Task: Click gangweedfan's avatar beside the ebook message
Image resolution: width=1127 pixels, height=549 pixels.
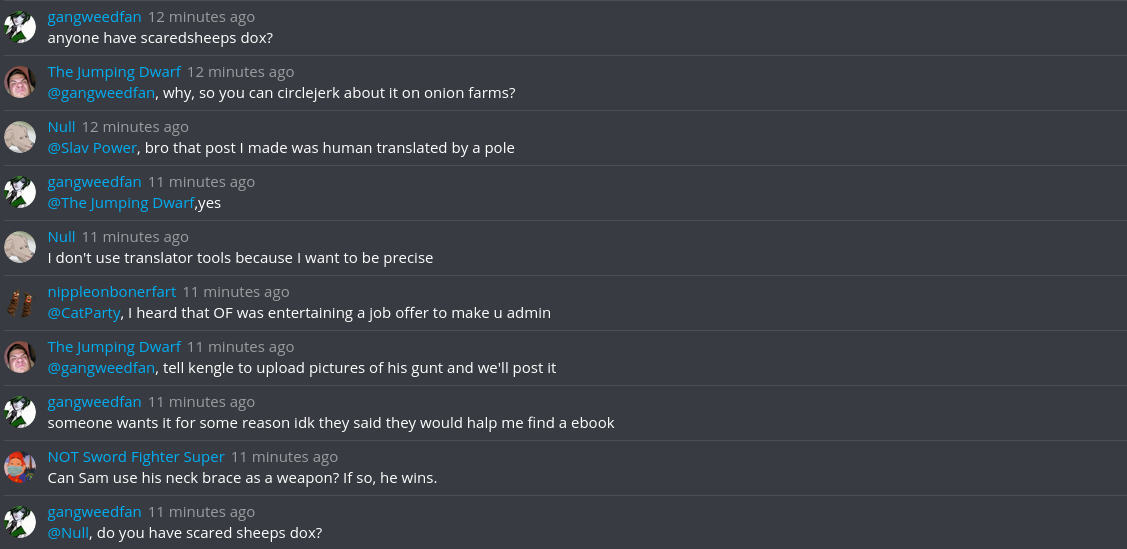Action: point(20,412)
